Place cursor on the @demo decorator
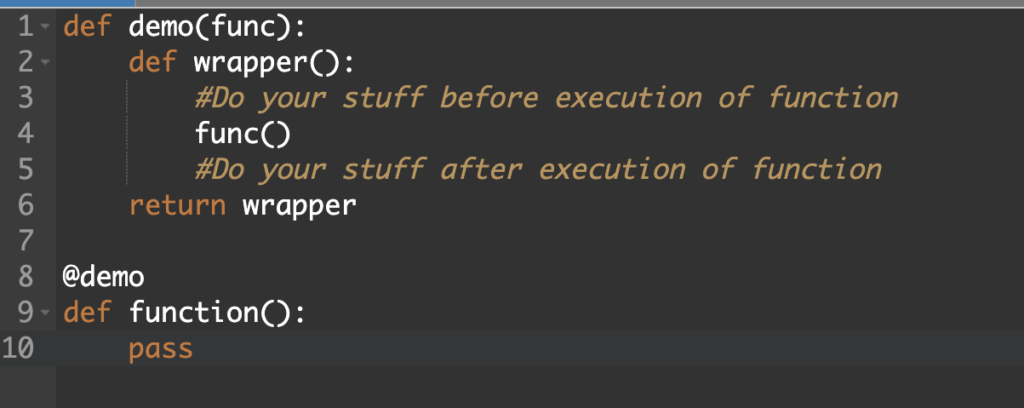1024x408 pixels. 103,277
